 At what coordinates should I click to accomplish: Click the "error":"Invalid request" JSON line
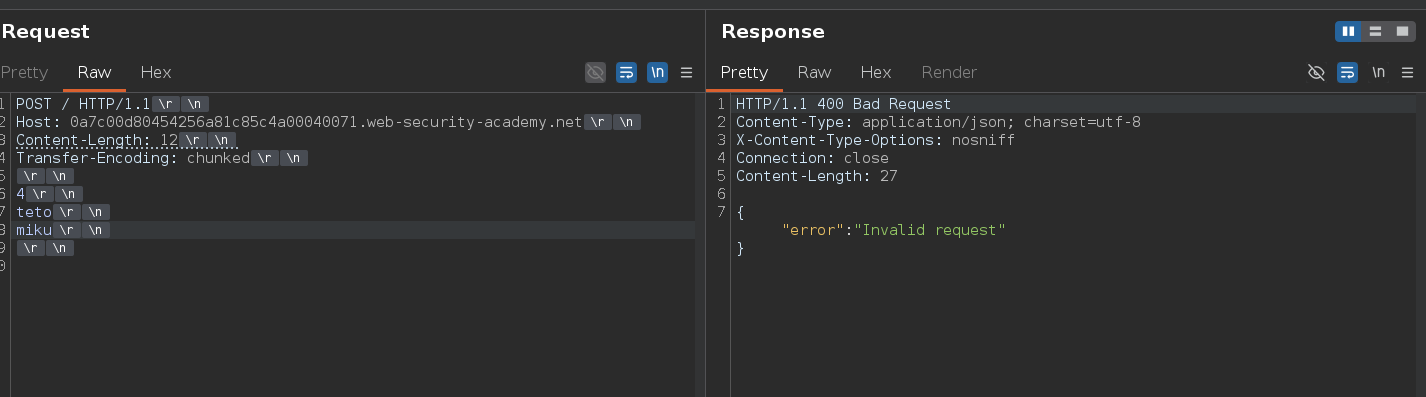(x=893, y=230)
